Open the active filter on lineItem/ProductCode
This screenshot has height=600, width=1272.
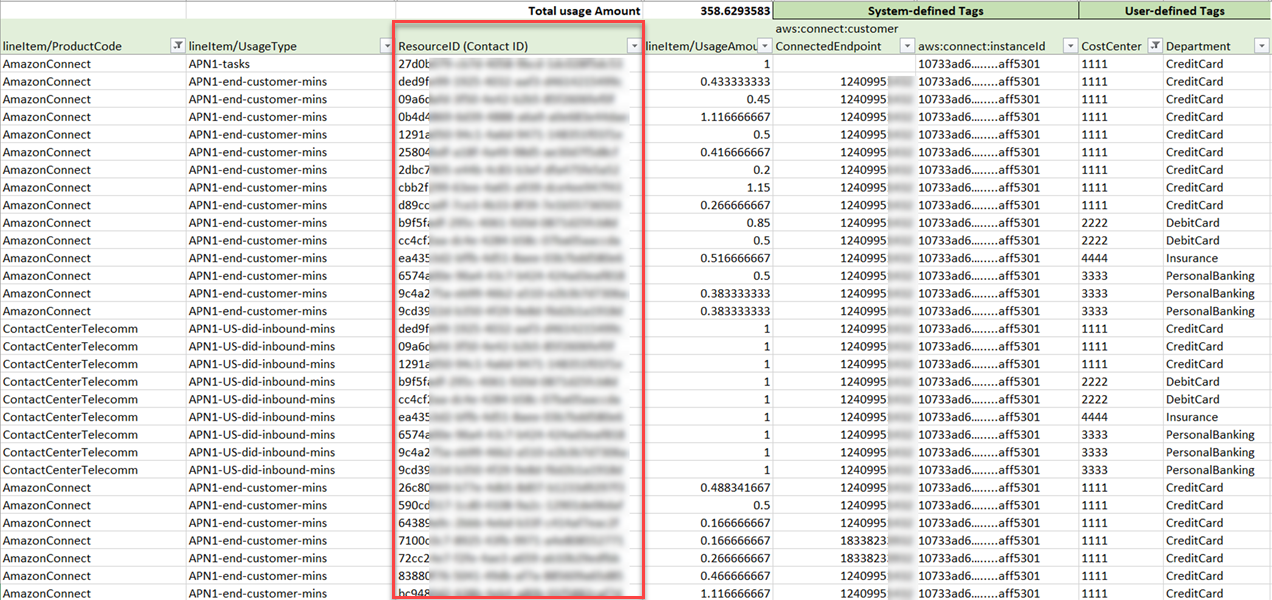180,45
